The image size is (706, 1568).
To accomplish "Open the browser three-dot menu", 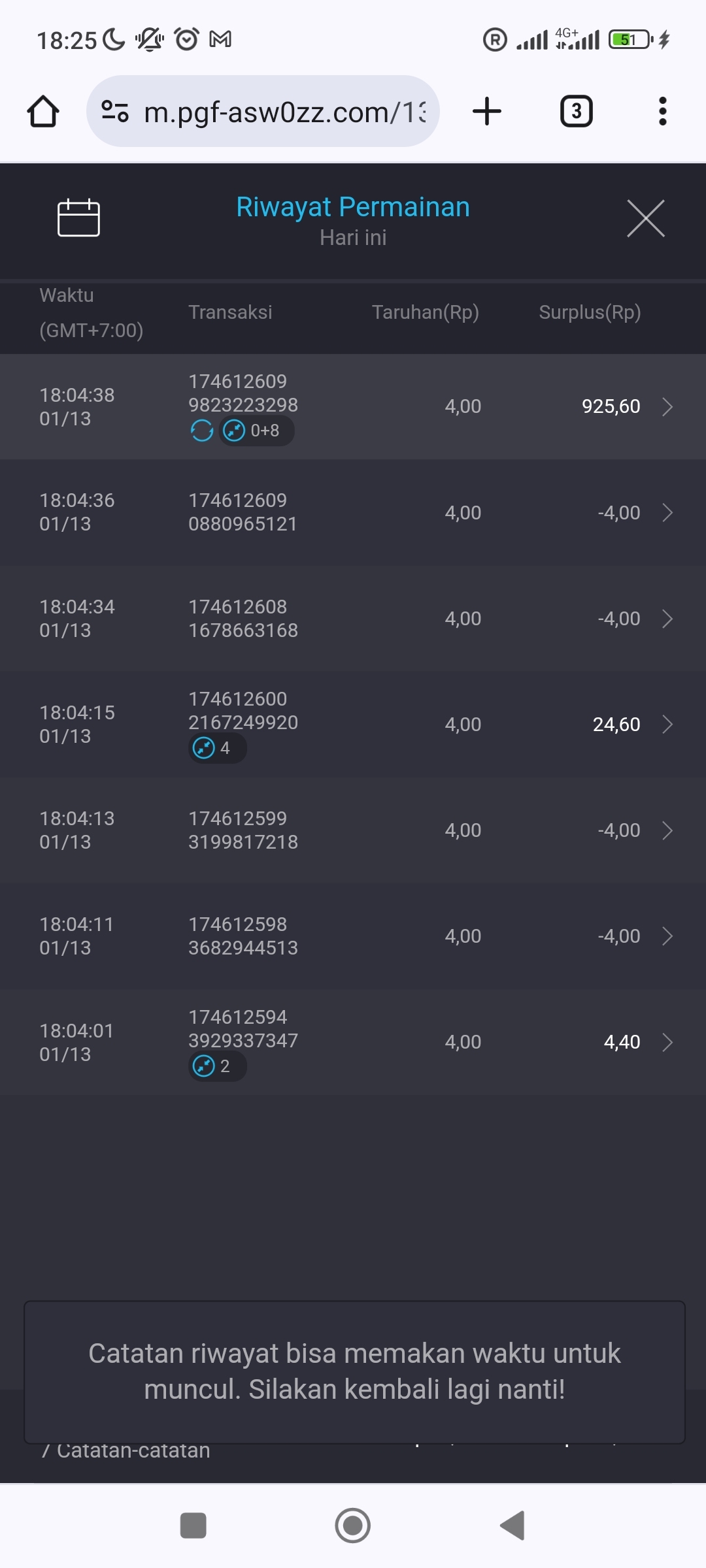I will coord(662,111).
